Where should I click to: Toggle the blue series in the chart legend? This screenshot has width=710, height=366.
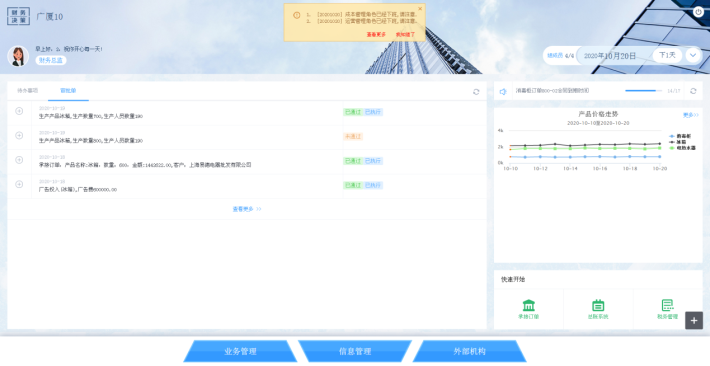(x=680, y=136)
